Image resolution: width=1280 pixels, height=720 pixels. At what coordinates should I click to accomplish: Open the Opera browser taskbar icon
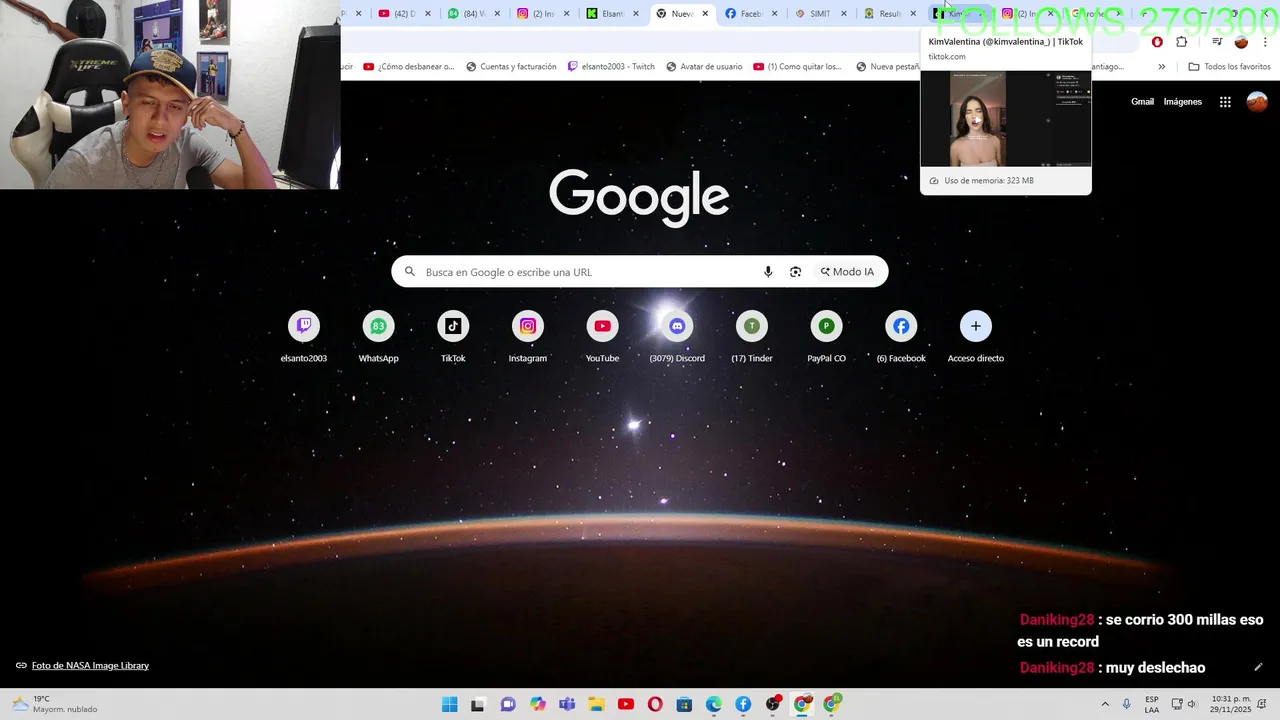point(655,704)
